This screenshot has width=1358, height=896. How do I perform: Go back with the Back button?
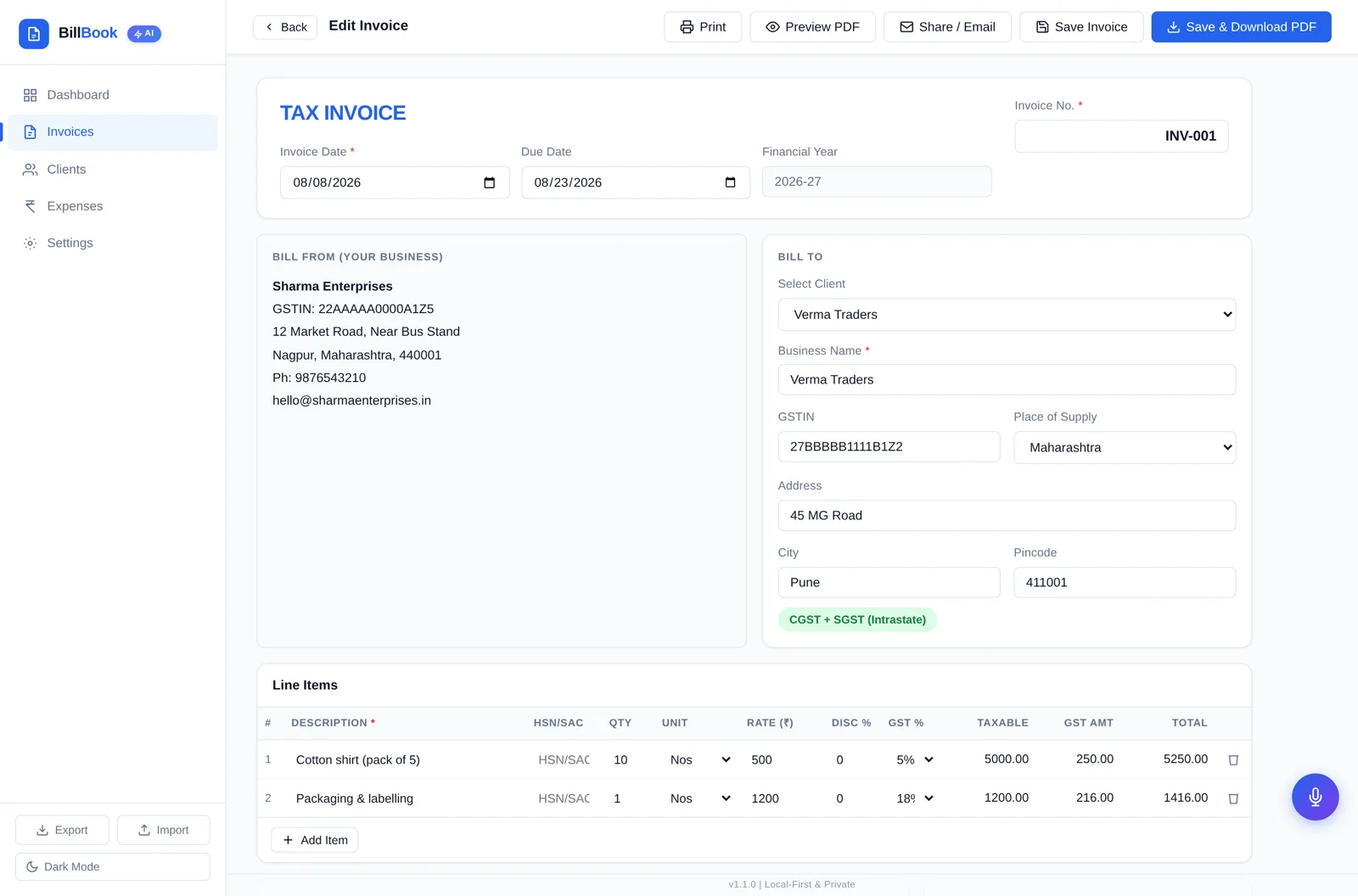tap(285, 27)
